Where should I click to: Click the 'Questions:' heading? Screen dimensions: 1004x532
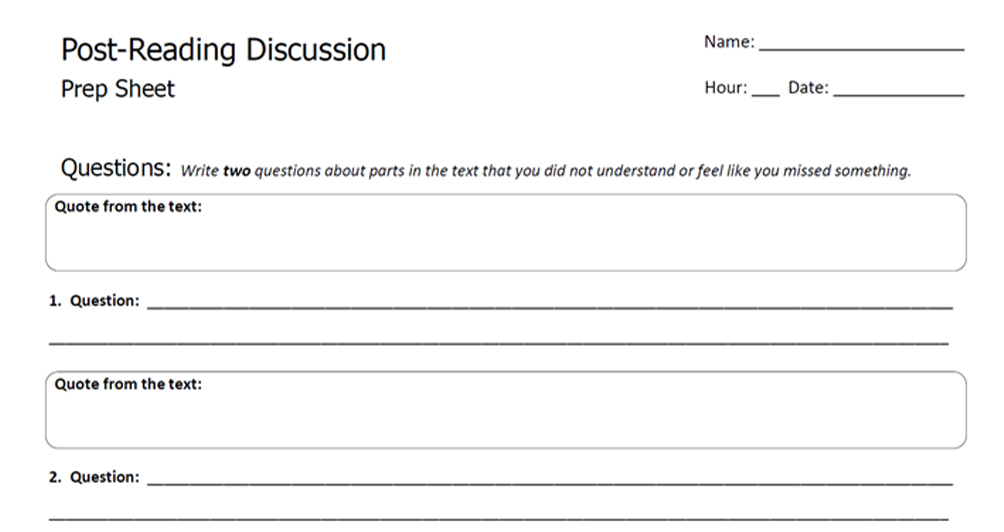(117, 168)
